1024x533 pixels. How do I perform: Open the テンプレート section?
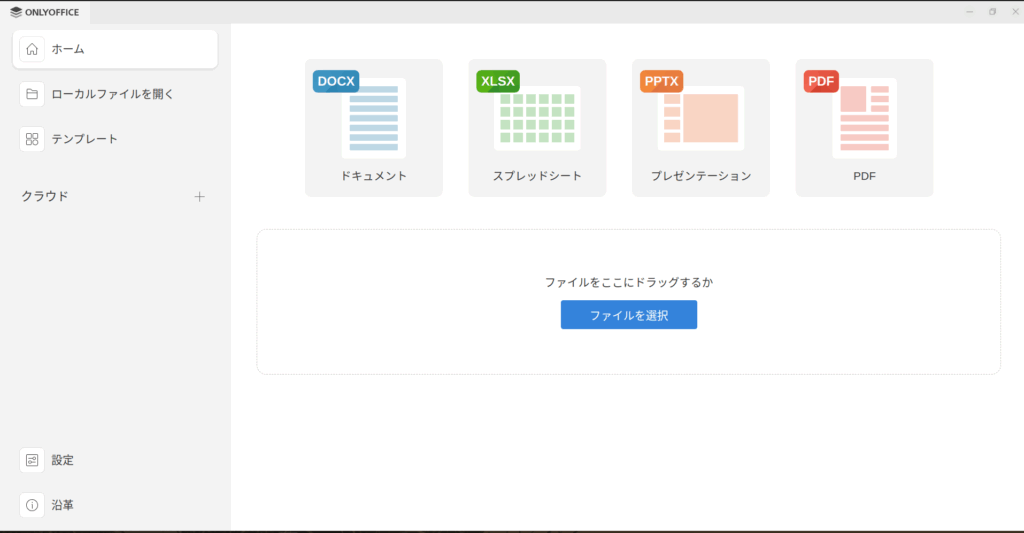(x=115, y=139)
